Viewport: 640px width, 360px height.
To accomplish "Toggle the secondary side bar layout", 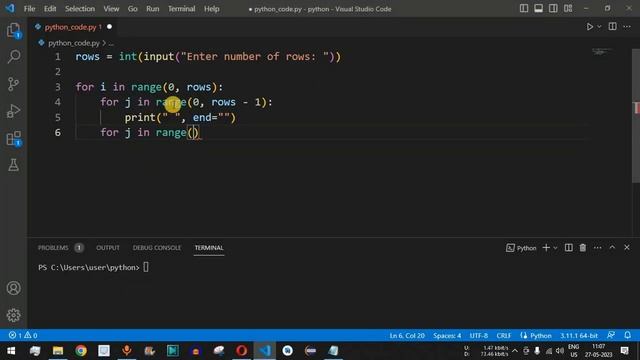I will (553, 9).
